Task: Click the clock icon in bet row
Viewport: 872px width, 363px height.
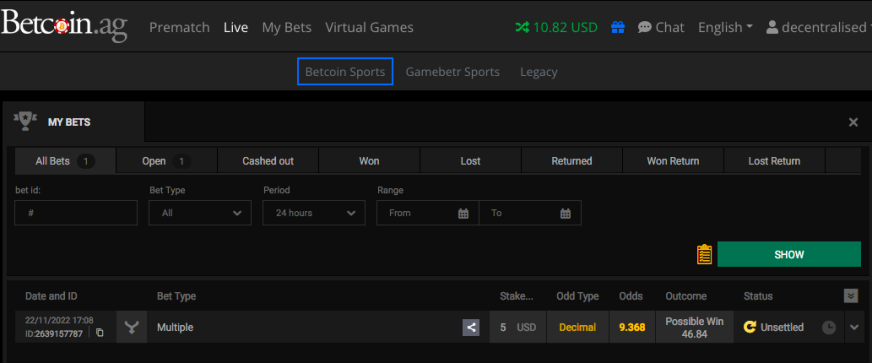Action: click(829, 327)
